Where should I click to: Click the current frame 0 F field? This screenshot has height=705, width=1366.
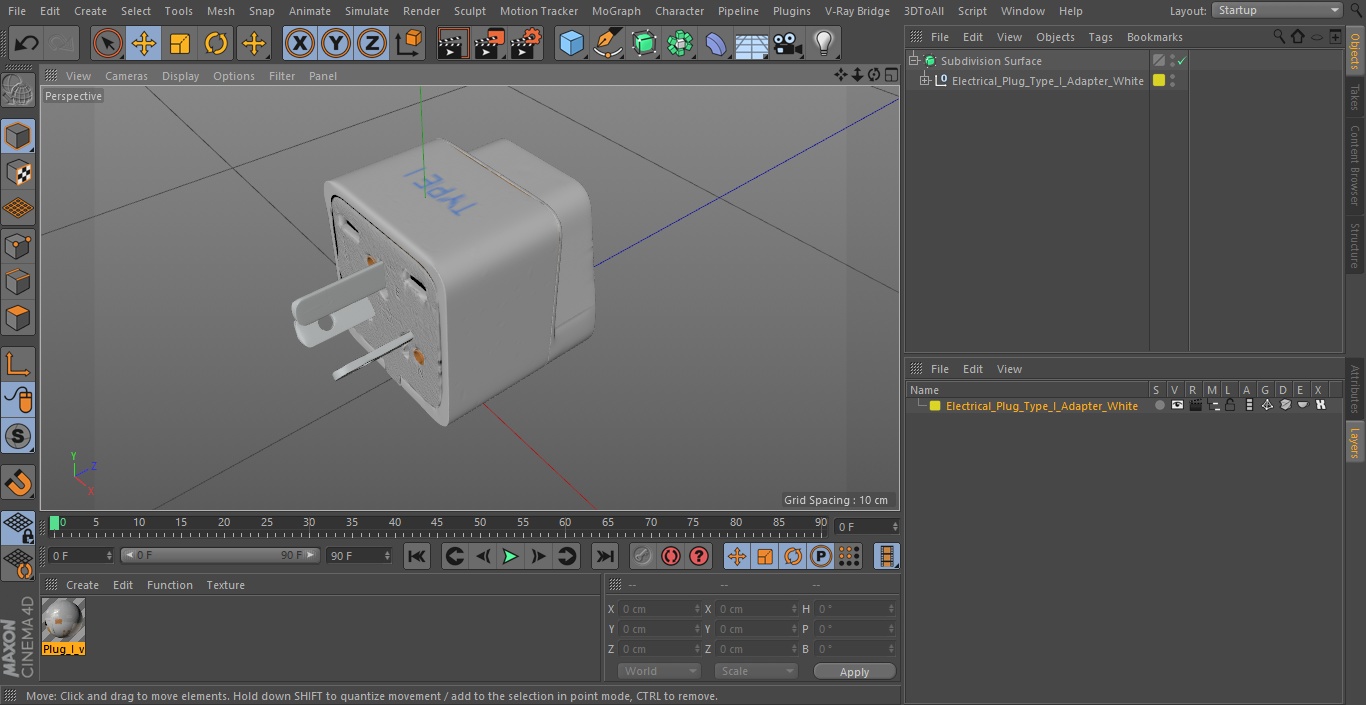[x=866, y=527]
